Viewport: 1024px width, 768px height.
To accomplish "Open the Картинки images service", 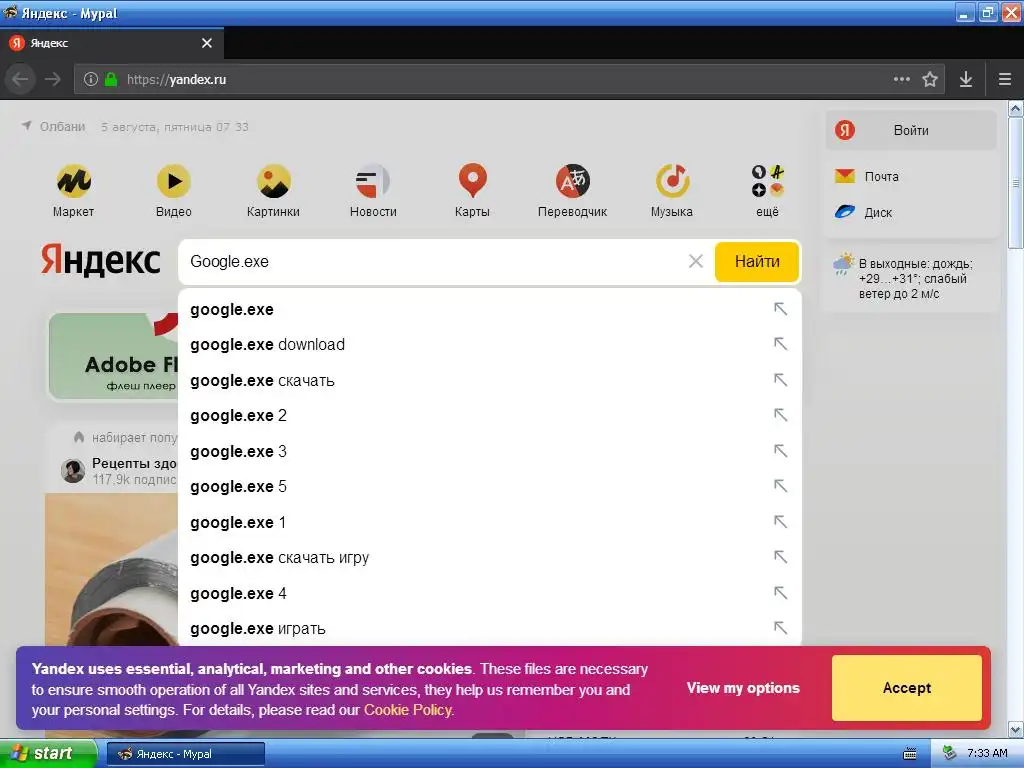I will (274, 182).
